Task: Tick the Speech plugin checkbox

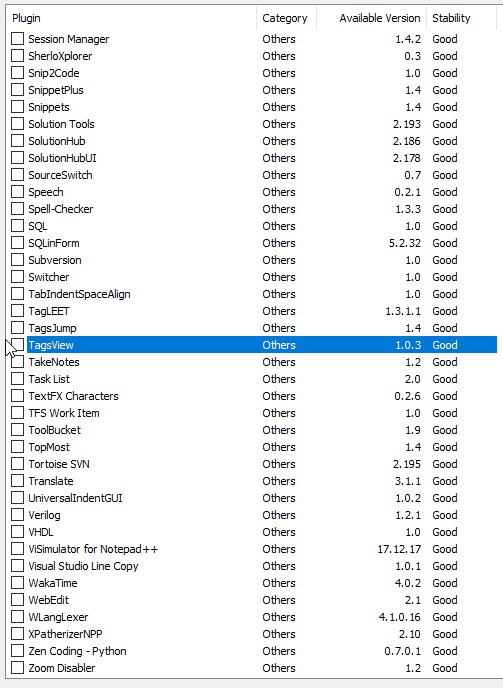Action: coord(18,192)
